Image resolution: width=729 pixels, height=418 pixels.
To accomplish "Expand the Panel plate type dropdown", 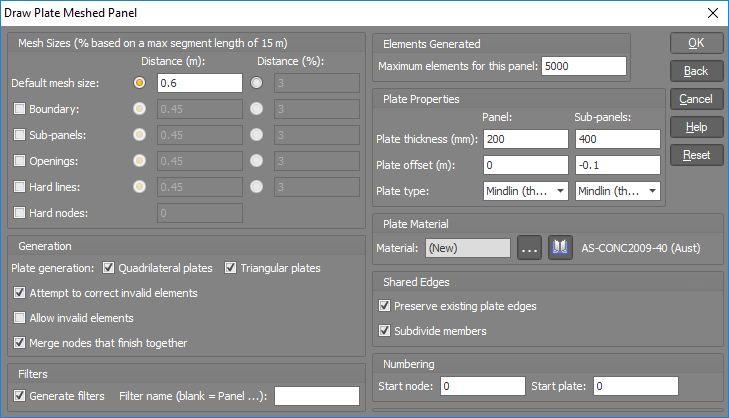I will pos(525,191).
